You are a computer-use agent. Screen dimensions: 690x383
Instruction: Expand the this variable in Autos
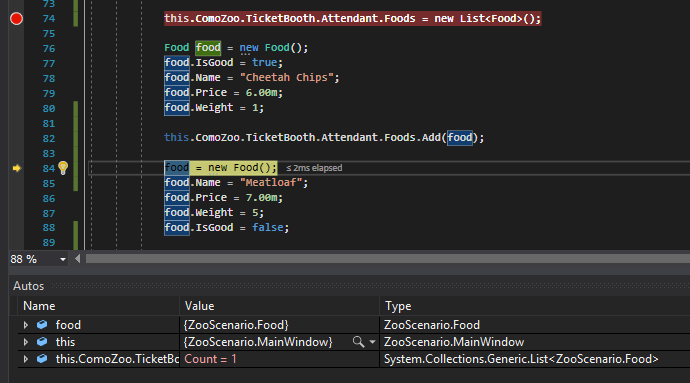coord(26,342)
